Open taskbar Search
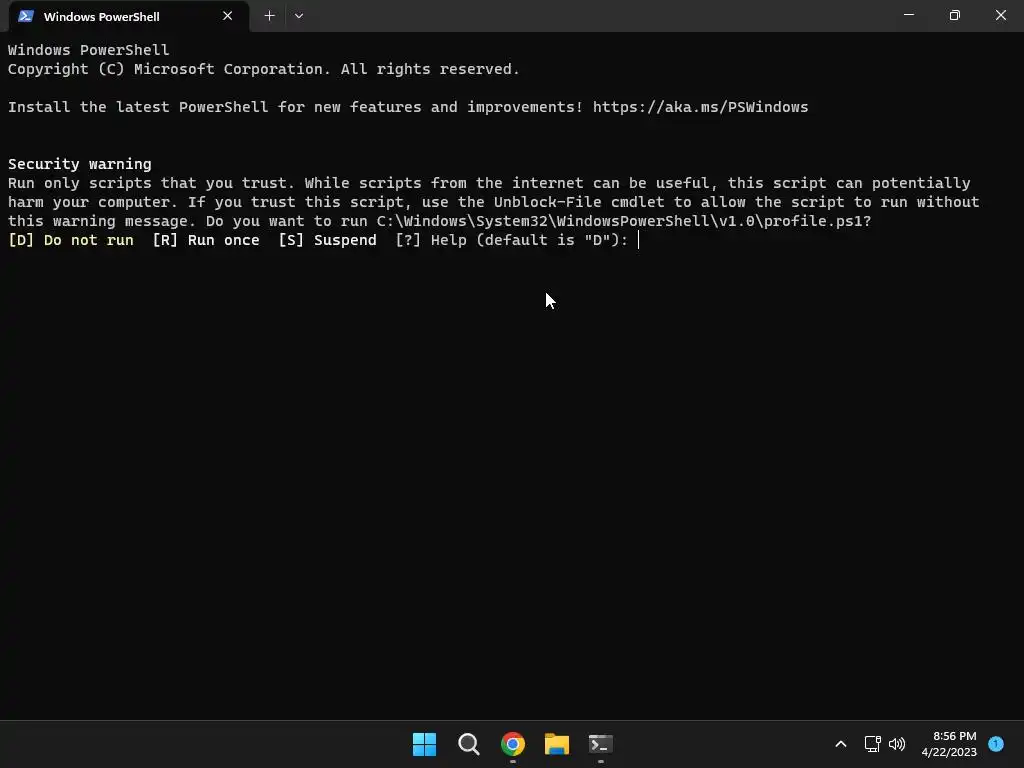1024x768 pixels. click(468, 744)
